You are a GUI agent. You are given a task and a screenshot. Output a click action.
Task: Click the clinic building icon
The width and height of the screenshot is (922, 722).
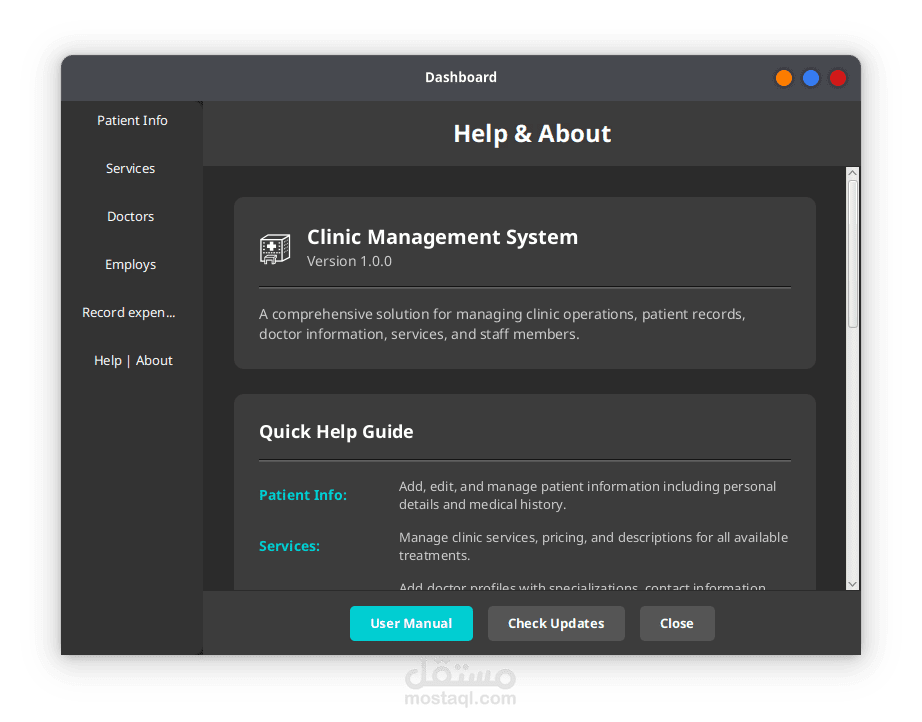pyautogui.click(x=275, y=249)
